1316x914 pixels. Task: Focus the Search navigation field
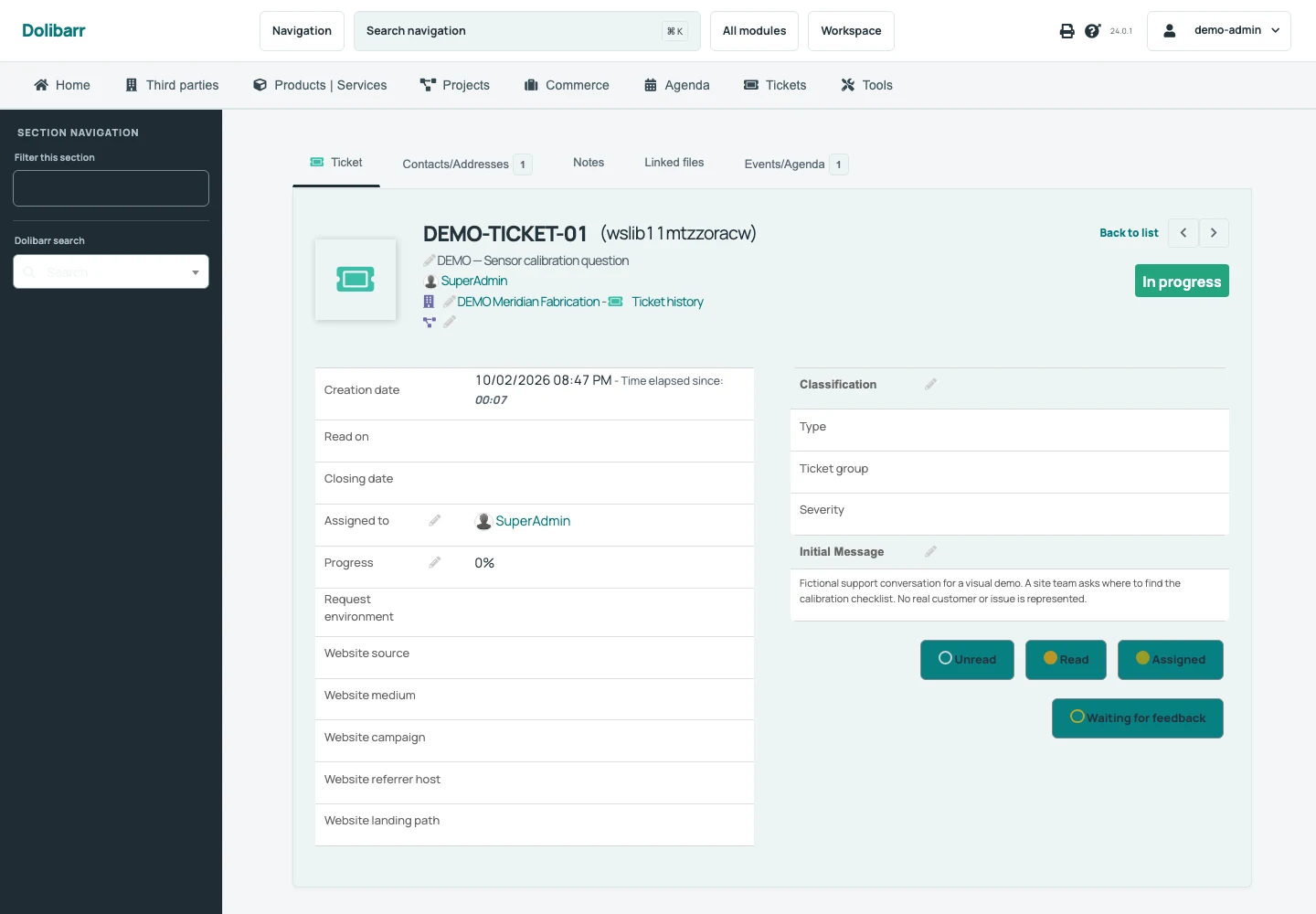pos(526,31)
